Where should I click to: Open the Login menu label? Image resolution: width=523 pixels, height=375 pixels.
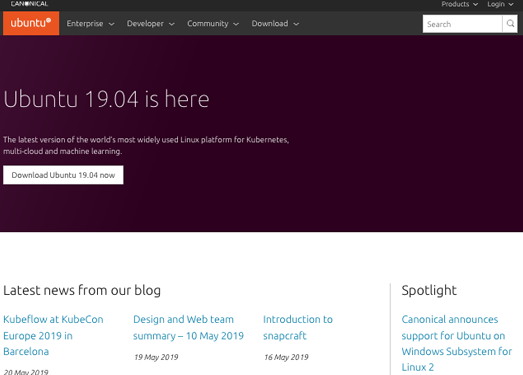(x=496, y=4)
